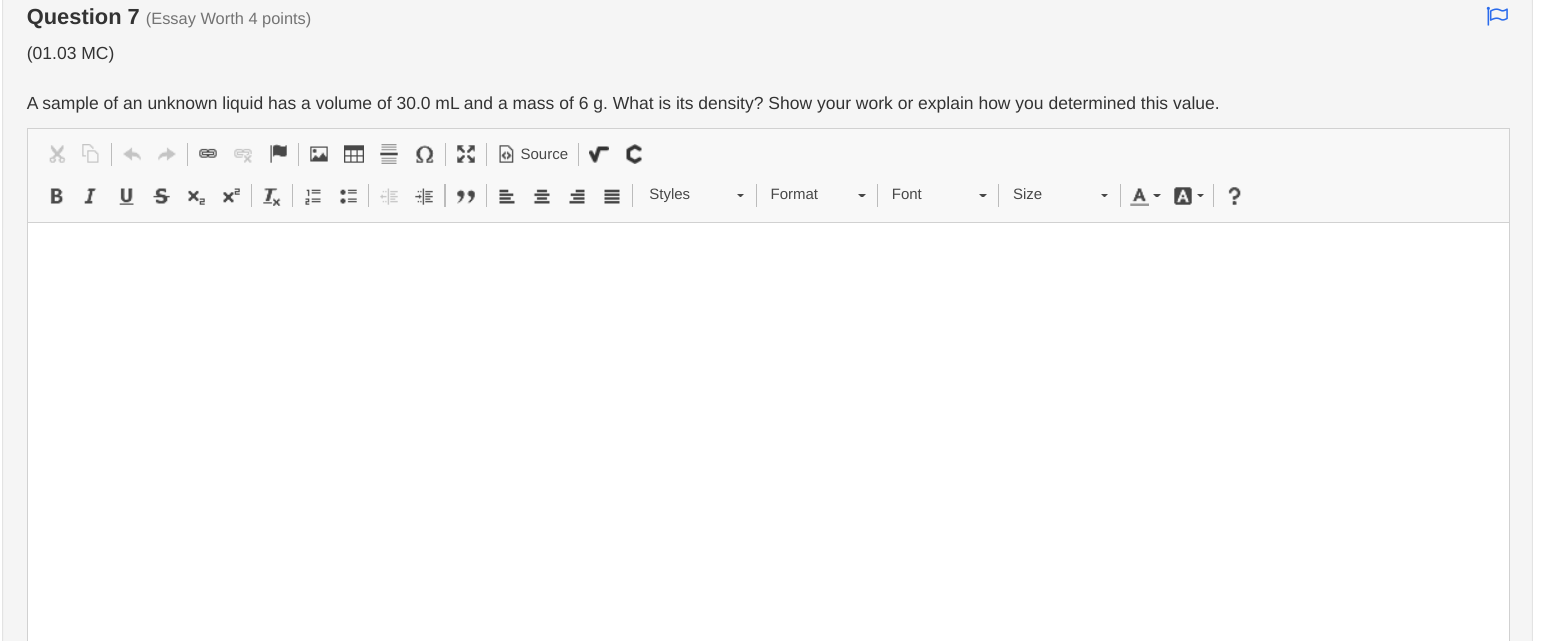Insert a horizontal line
This screenshot has width=1543, height=641.
(x=389, y=154)
